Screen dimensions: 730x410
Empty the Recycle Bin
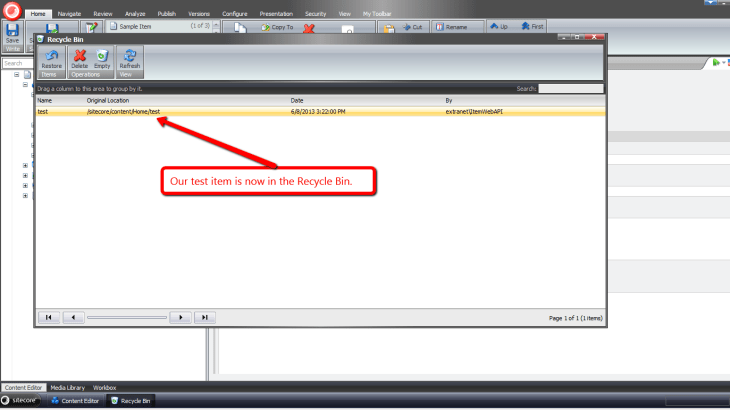pos(102,58)
